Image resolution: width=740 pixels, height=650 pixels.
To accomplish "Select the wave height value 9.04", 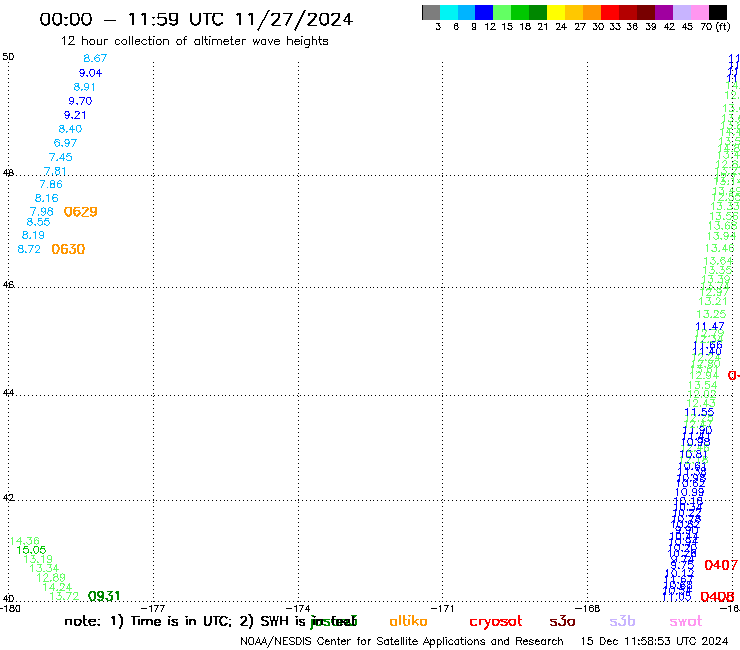I will 91,73.
